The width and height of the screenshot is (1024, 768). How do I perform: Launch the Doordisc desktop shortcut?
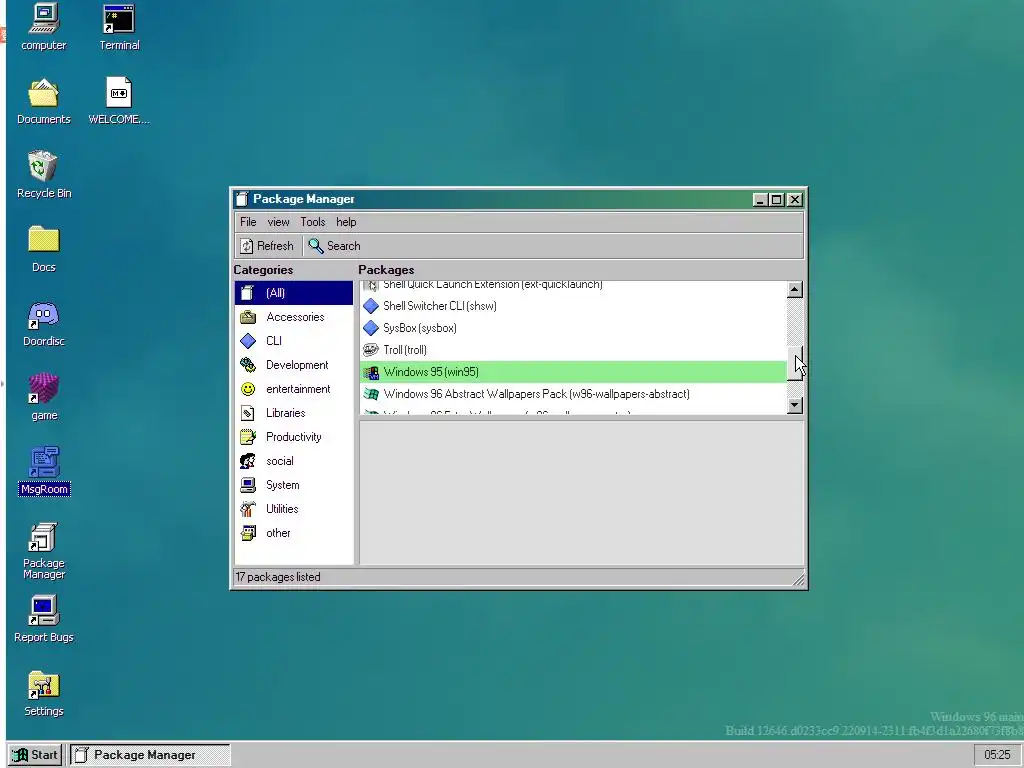tap(44, 323)
